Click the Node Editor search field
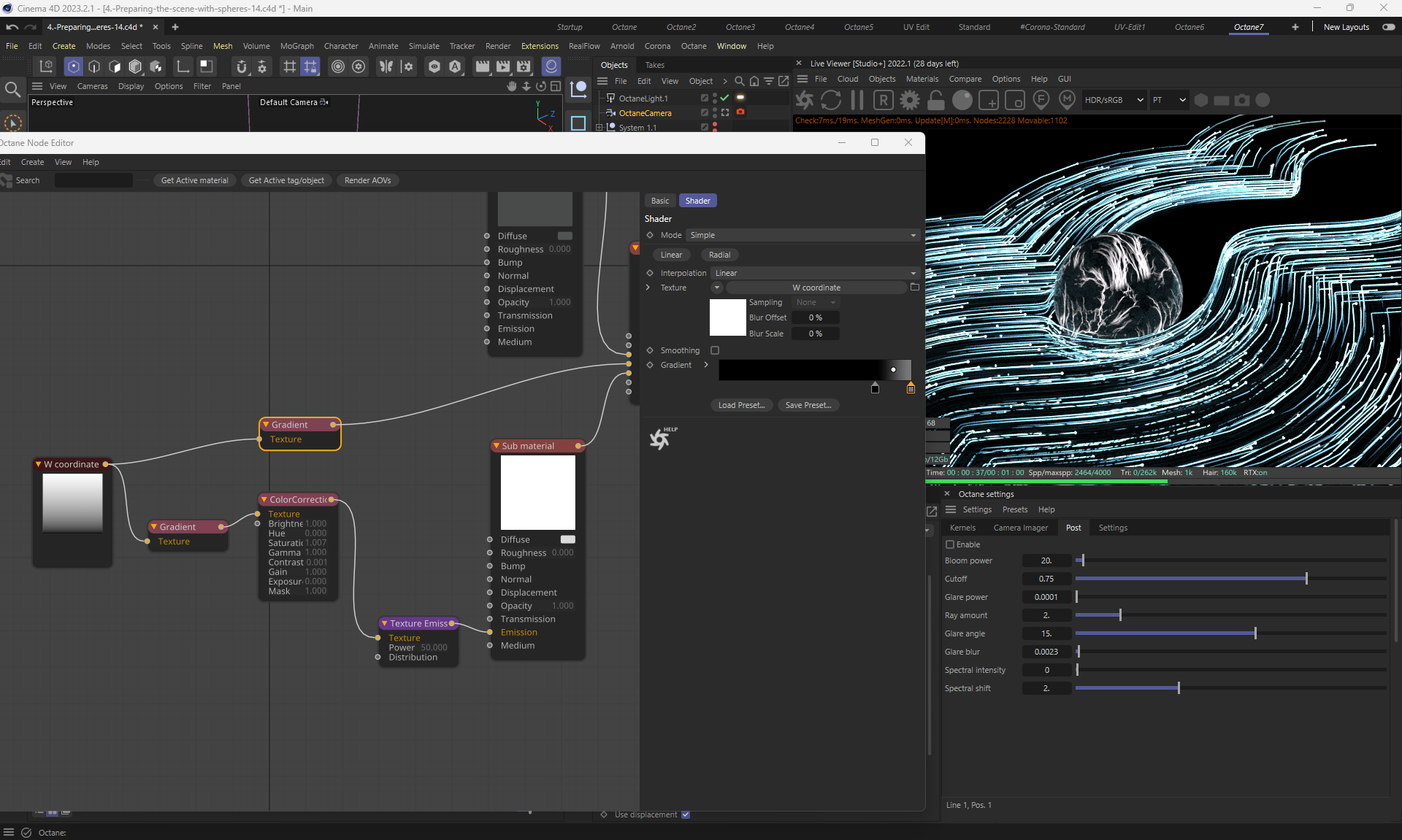 pyautogui.click(x=93, y=180)
